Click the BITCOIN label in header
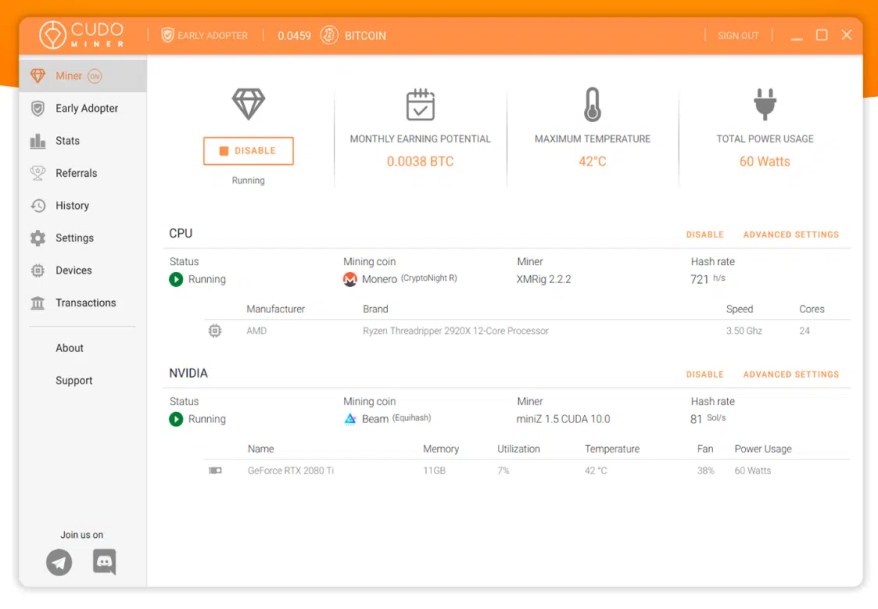The width and height of the screenshot is (878, 609). (x=365, y=36)
